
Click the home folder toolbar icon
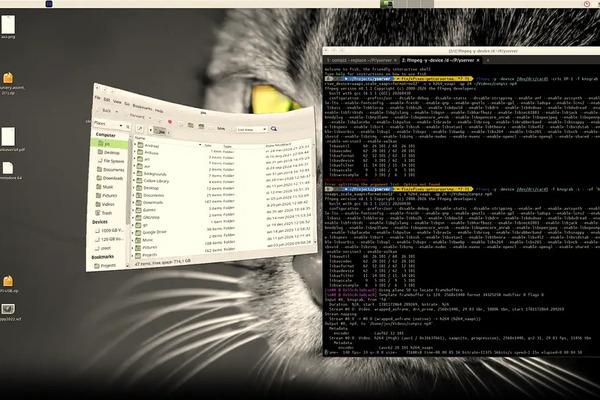pyautogui.click(x=191, y=125)
